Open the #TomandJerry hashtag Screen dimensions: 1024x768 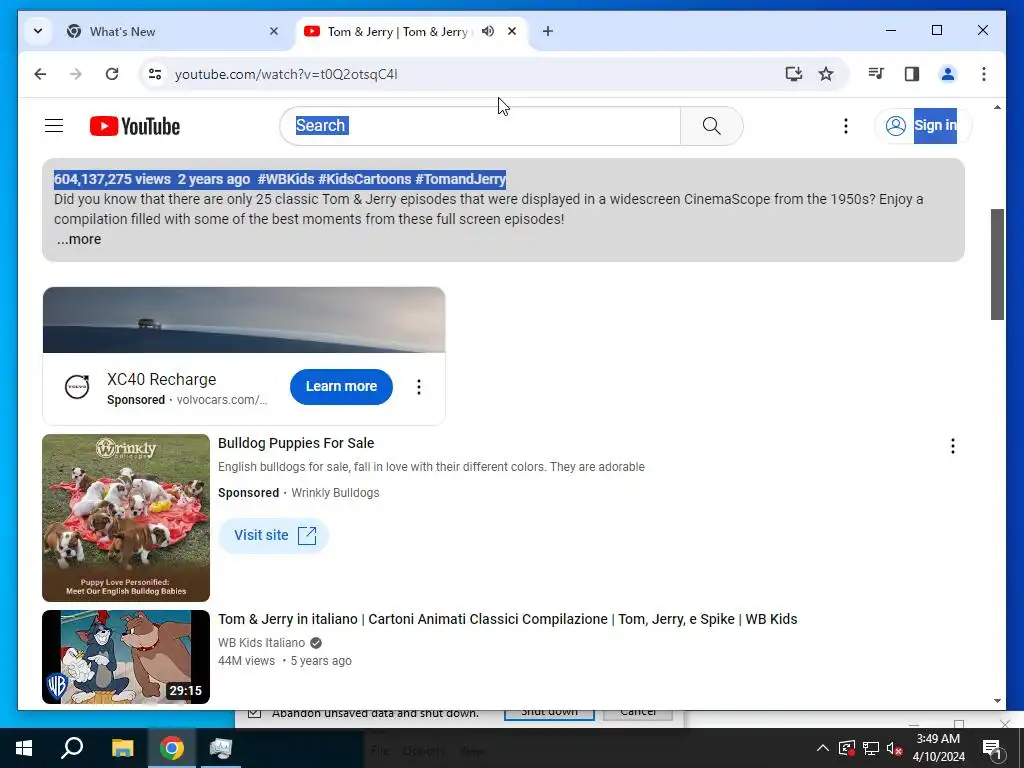[x=460, y=179]
